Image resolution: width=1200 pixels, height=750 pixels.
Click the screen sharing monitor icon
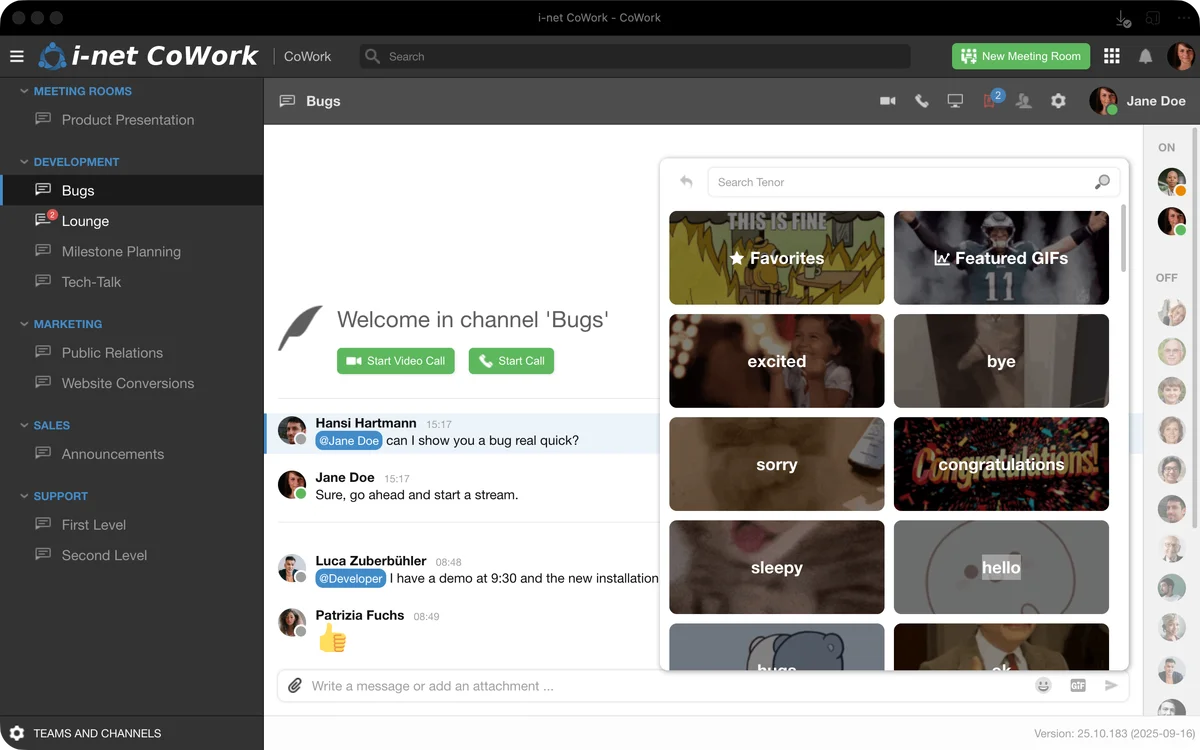click(955, 101)
